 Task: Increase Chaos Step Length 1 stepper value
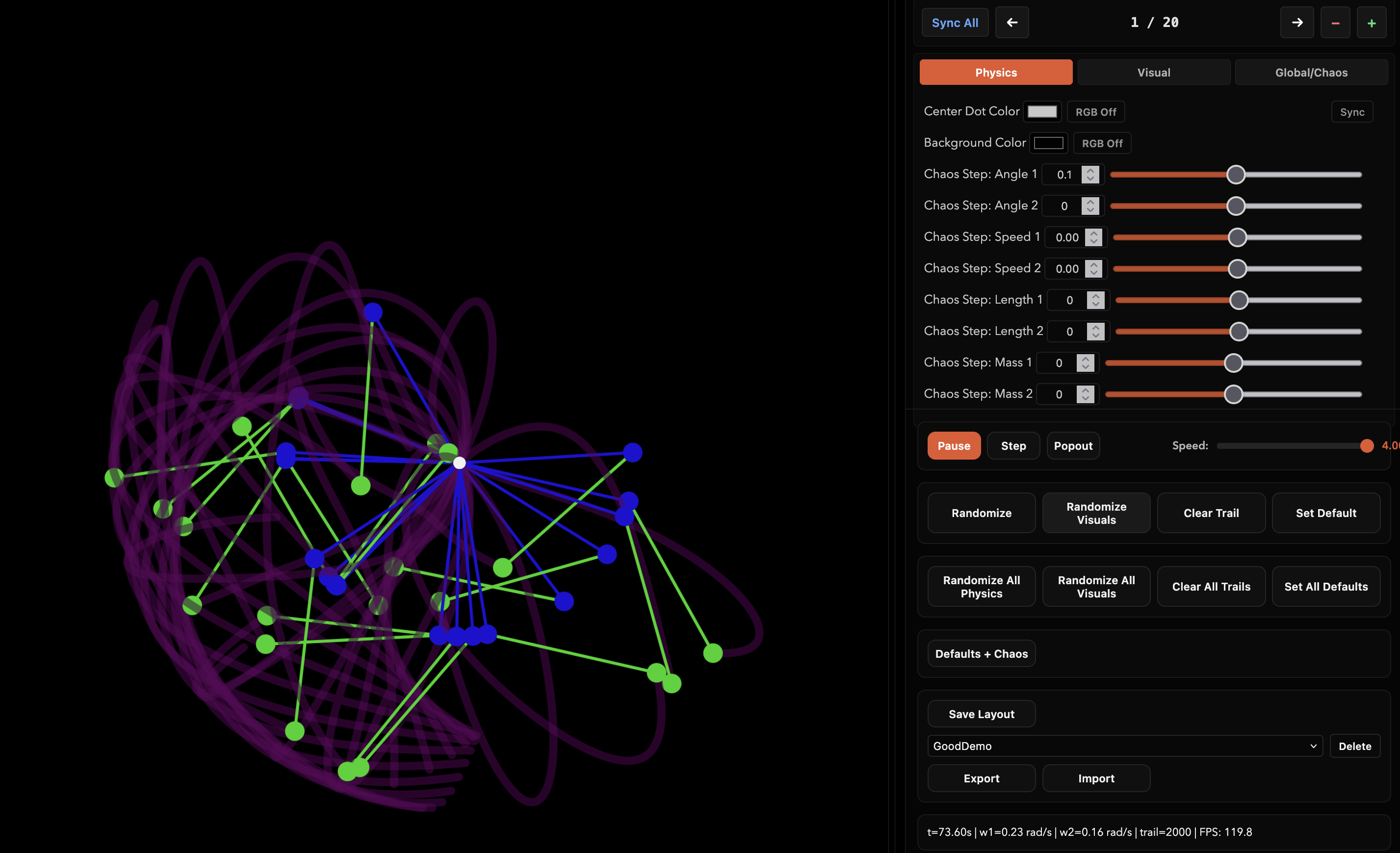coord(1095,295)
